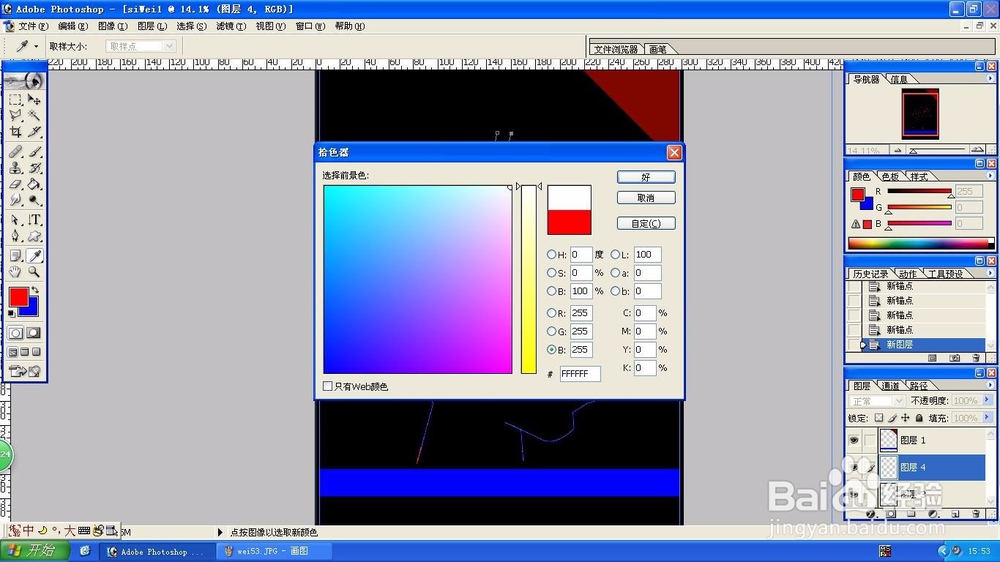
Task: Open 不透明度 opacity arrow
Action: (x=987, y=400)
